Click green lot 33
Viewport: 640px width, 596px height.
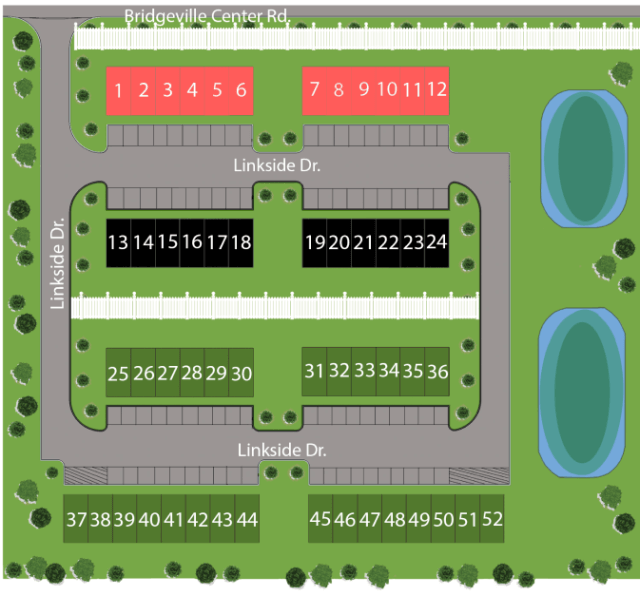tap(364, 371)
